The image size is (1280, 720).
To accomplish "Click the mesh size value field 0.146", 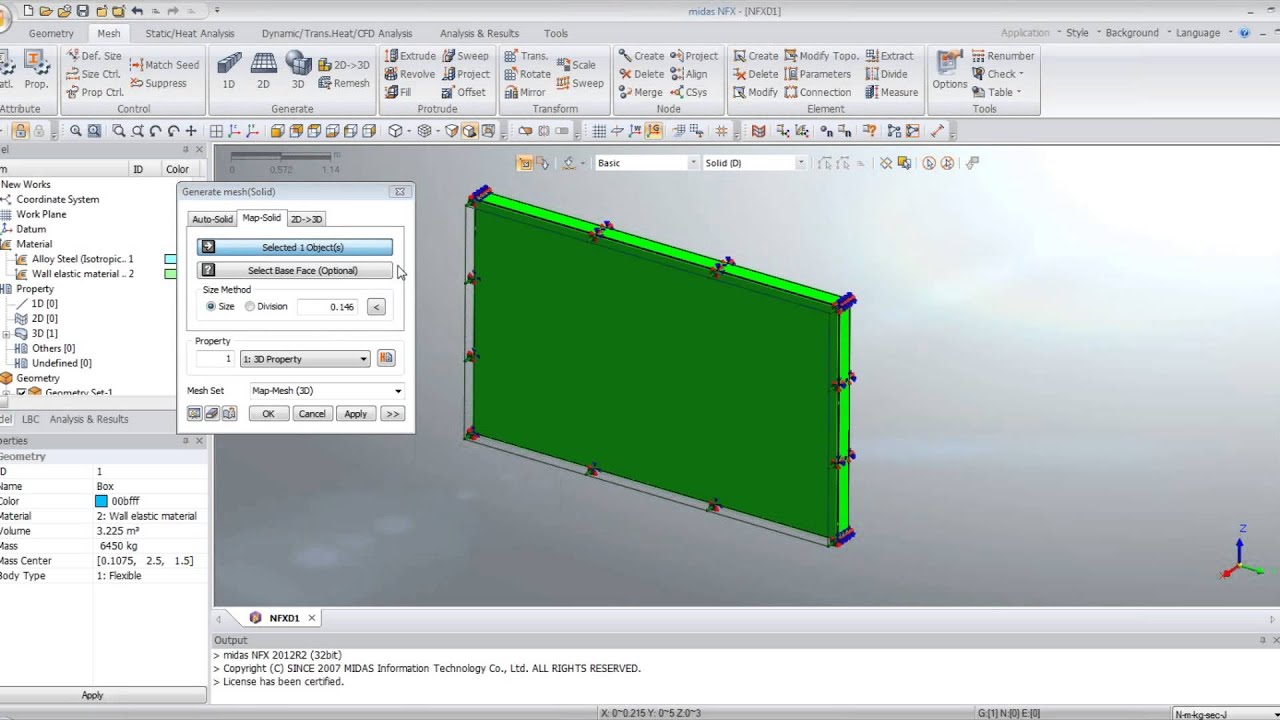I will [329, 307].
